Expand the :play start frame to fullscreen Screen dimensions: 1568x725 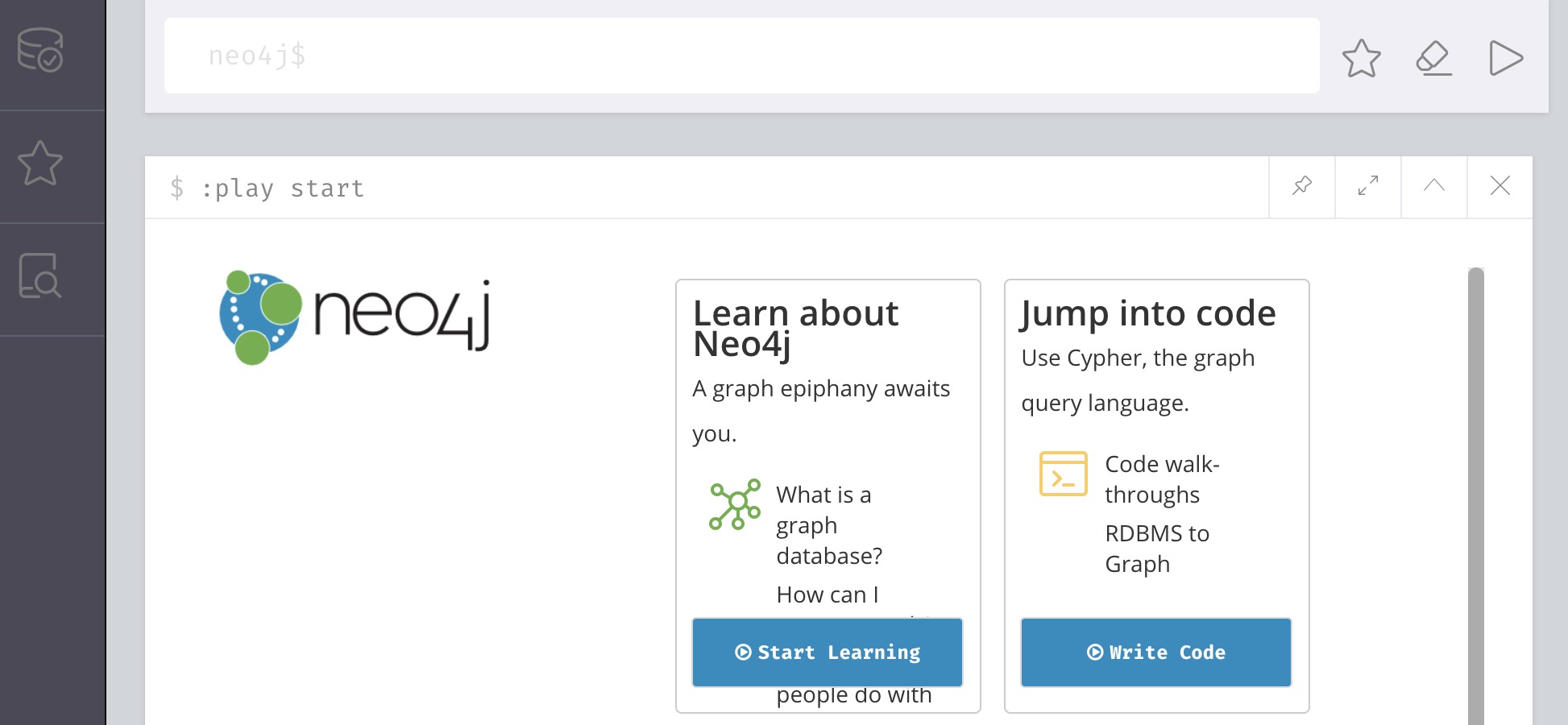(1368, 186)
